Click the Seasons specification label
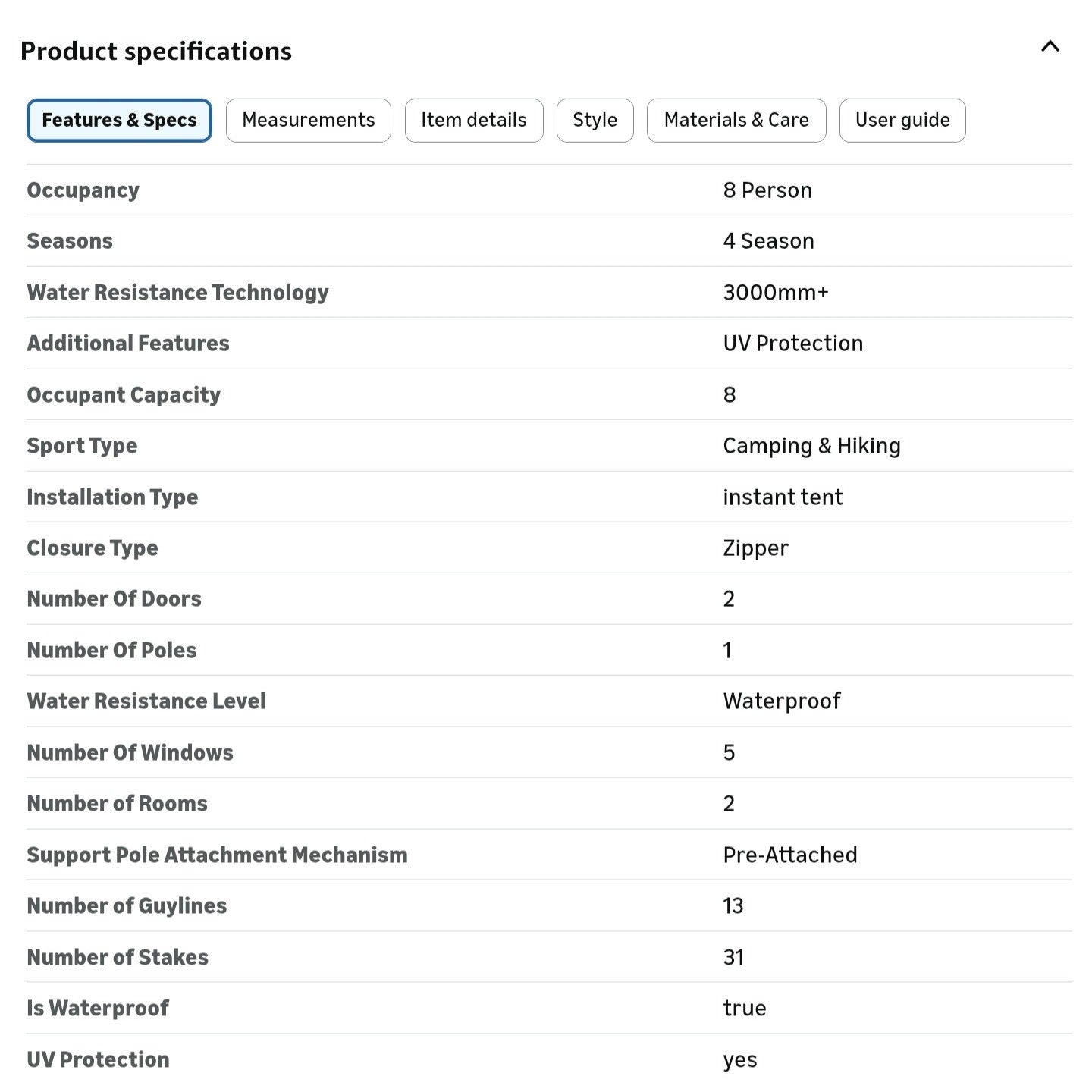Screen dimensions: 1092x1092 coord(70,241)
